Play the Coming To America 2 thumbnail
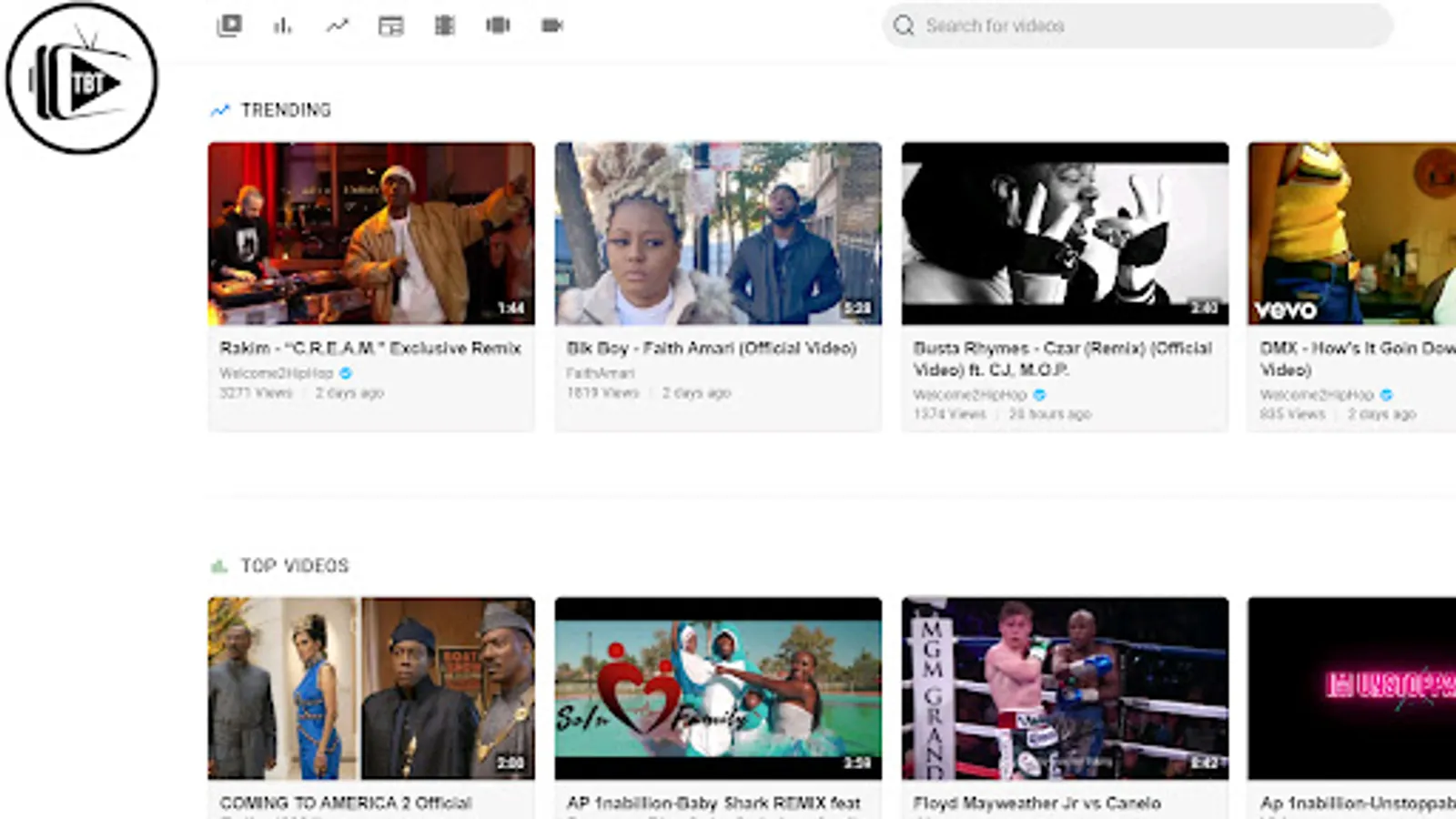The width and height of the screenshot is (1456, 819). click(371, 688)
